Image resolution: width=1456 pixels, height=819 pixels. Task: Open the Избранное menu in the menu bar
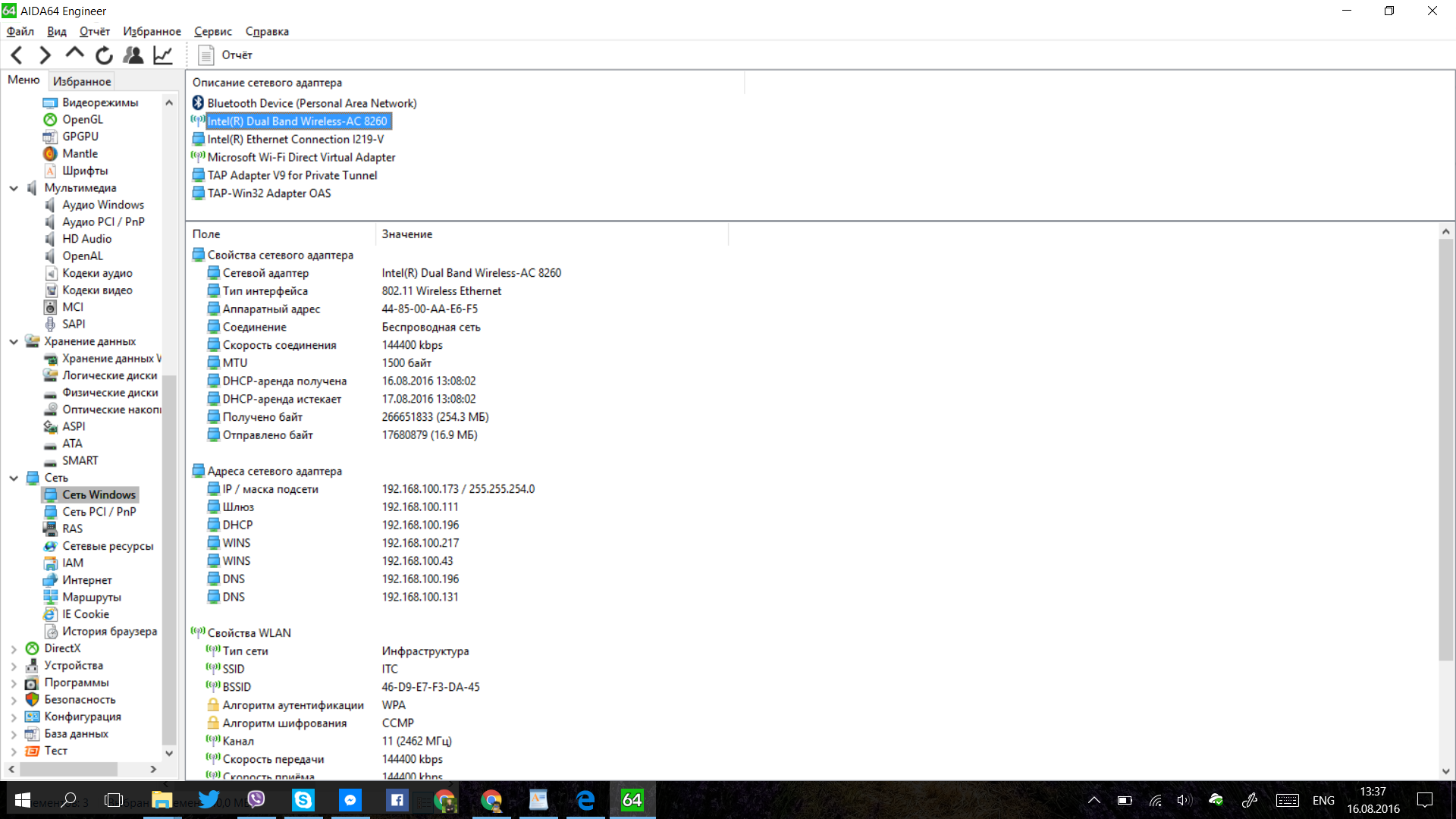tap(152, 31)
